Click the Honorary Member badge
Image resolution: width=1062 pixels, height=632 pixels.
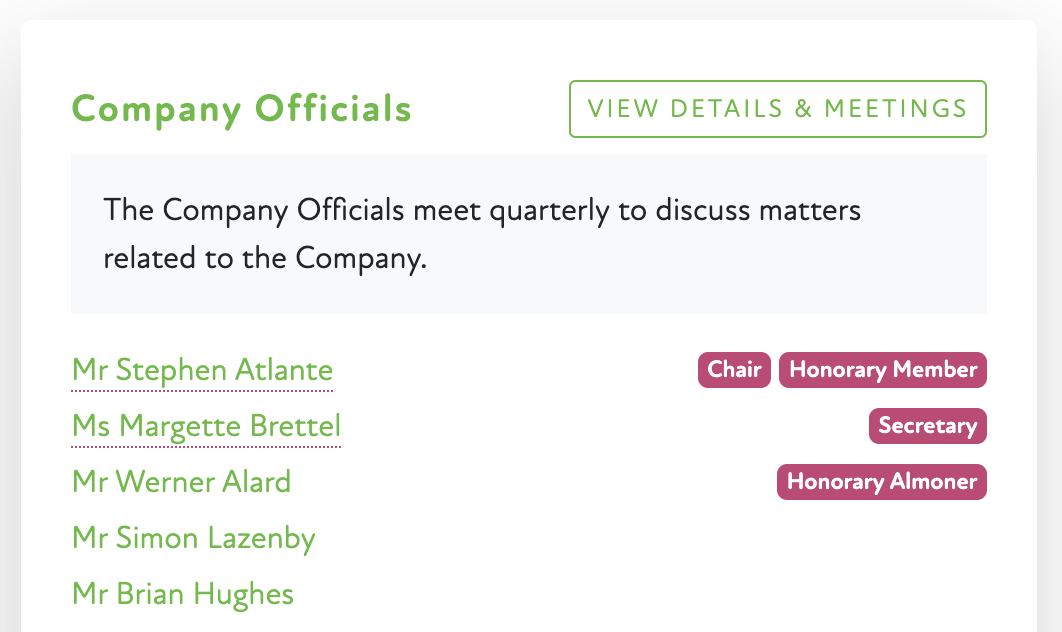coord(882,370)
